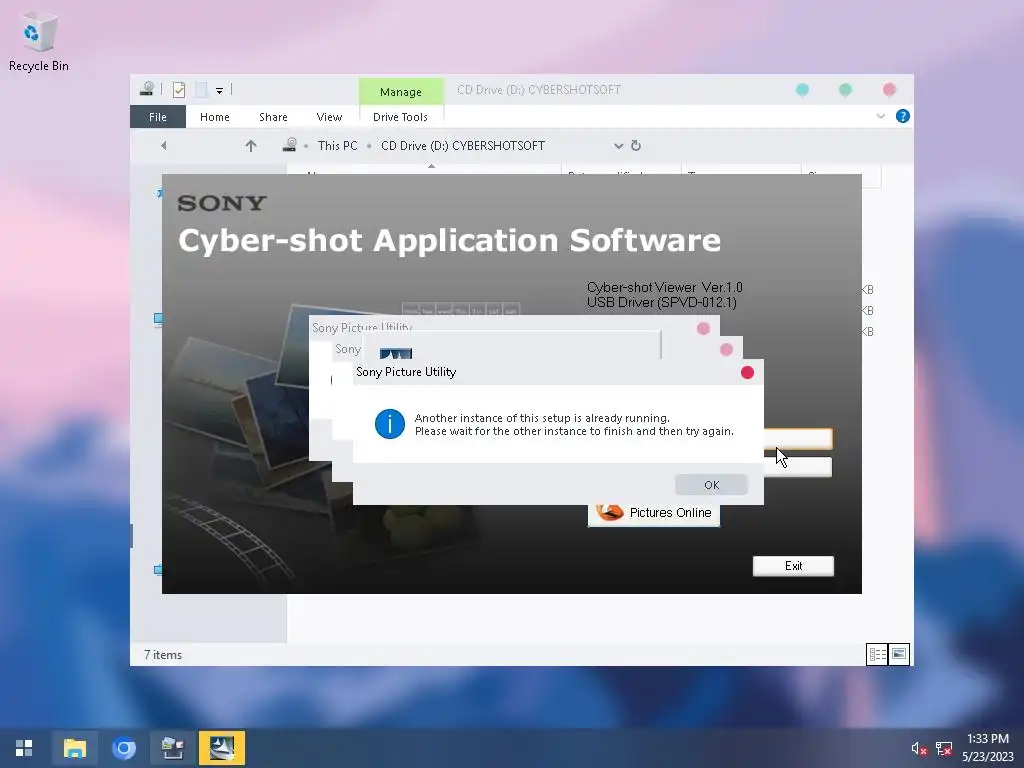The image size is (1024, 768).
Task: Click the setup installer taskbar icon
Action: click(x=172, y=748)
